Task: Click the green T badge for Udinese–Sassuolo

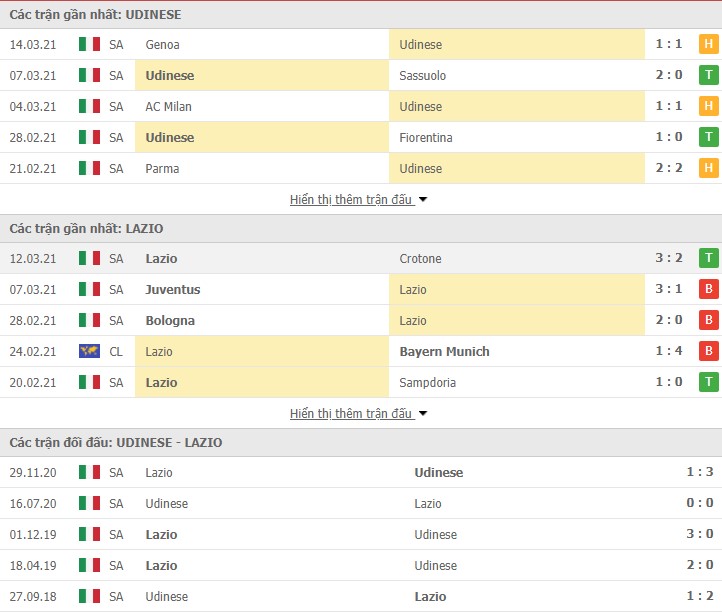Action: point(709,75)
